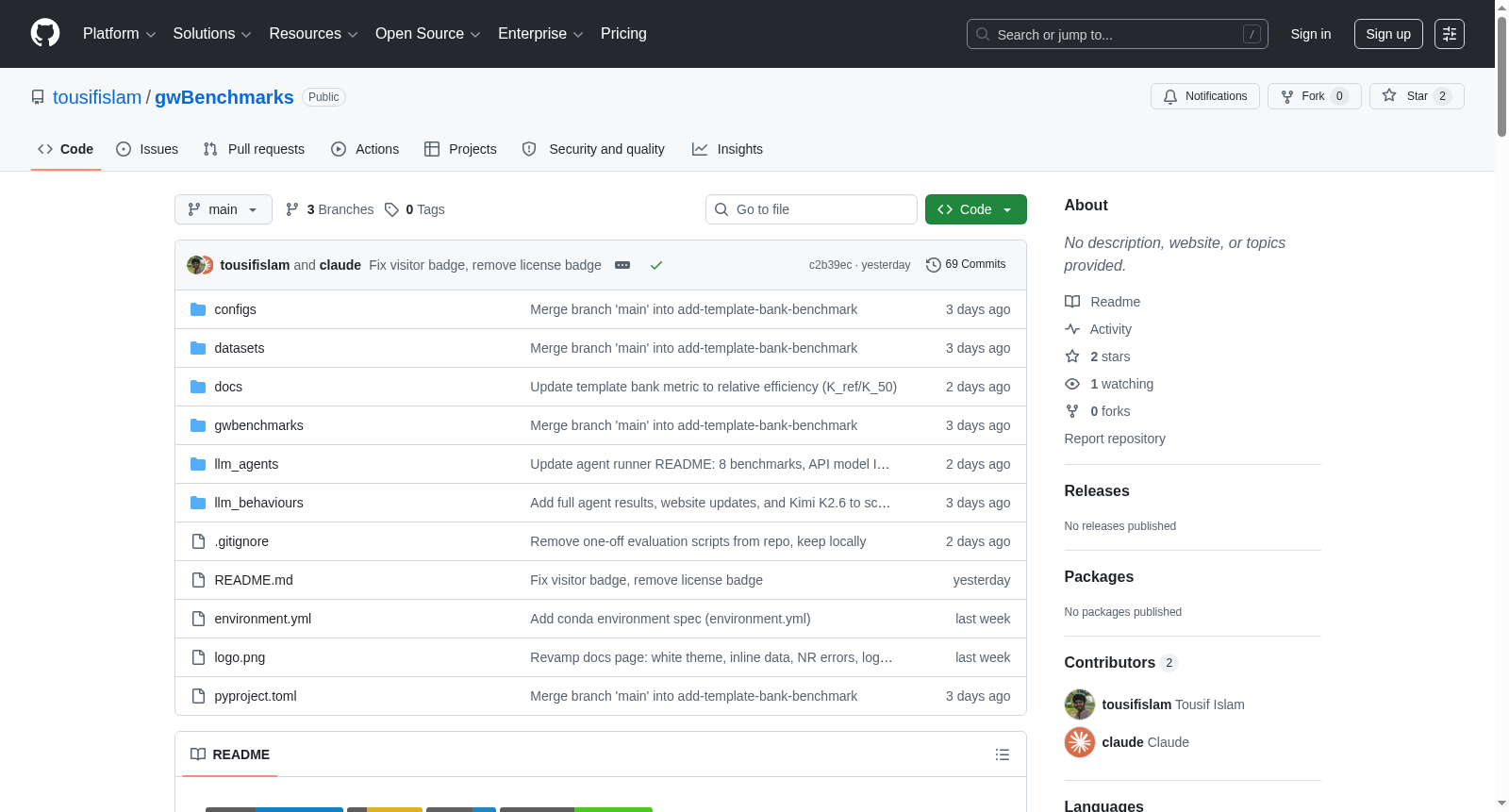Expand the Resources menu

click(313, 34)
